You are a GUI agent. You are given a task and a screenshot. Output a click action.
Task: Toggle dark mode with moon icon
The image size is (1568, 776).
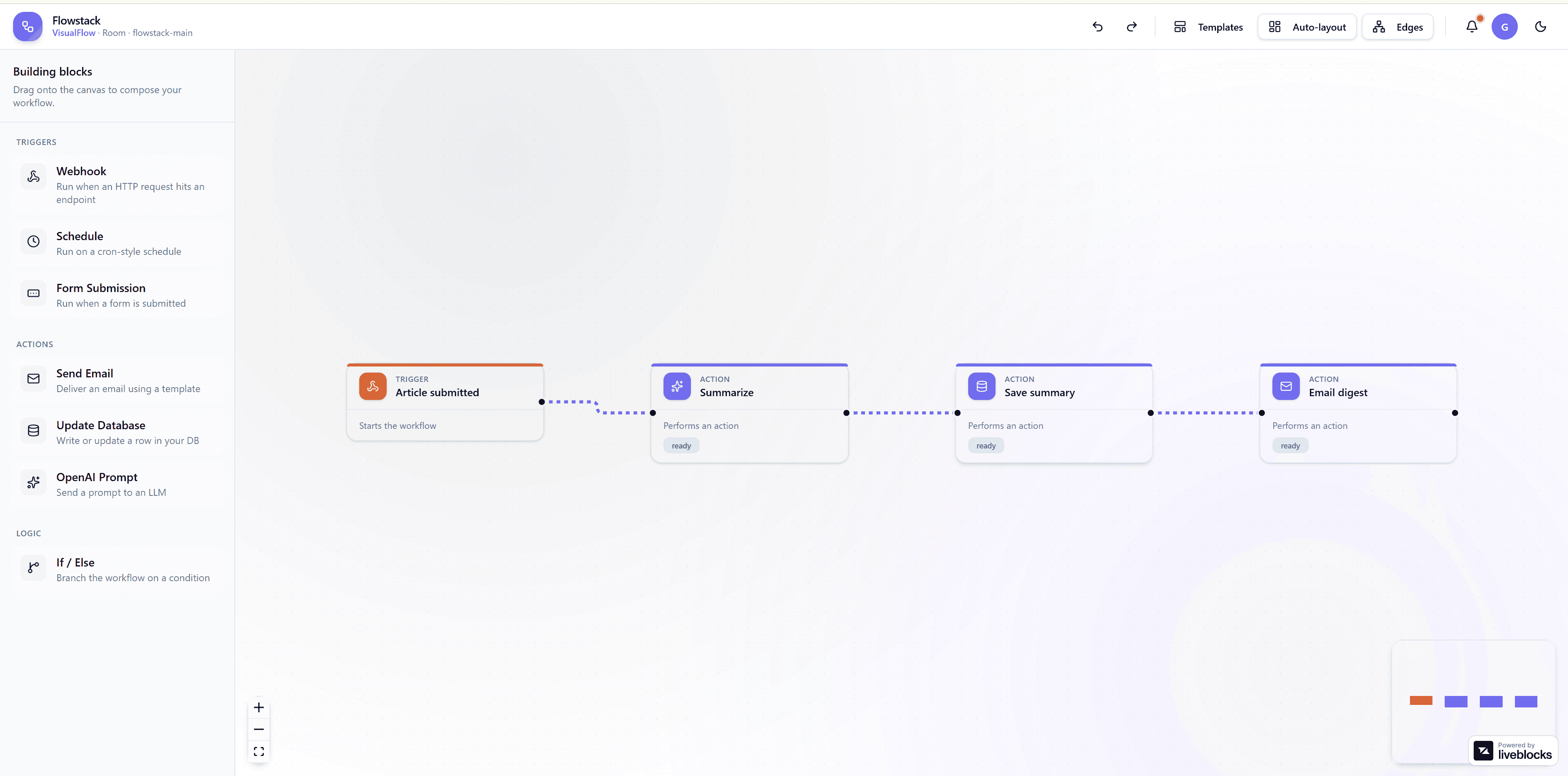[x=1541, y=27]
